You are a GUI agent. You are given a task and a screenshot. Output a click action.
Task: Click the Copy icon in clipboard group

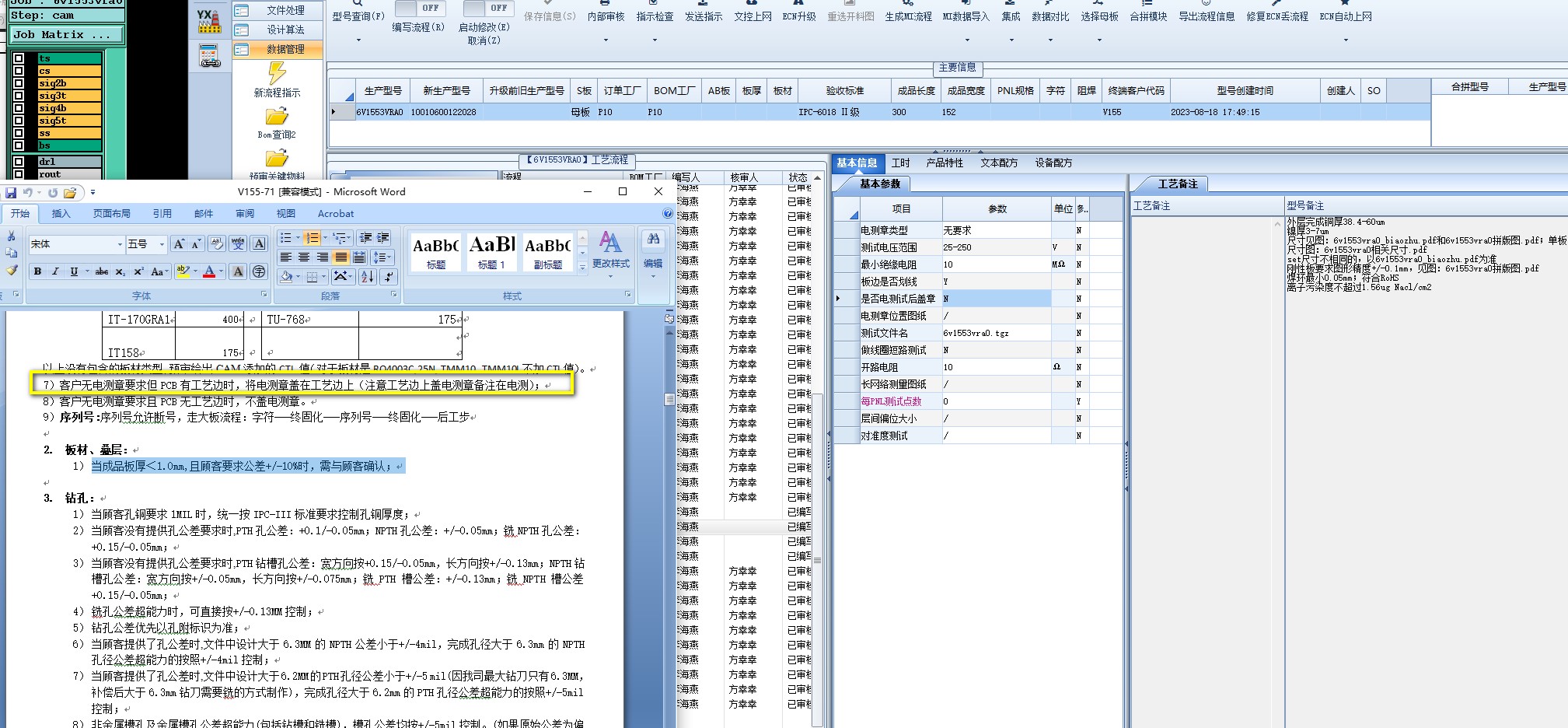pos(11,253)
